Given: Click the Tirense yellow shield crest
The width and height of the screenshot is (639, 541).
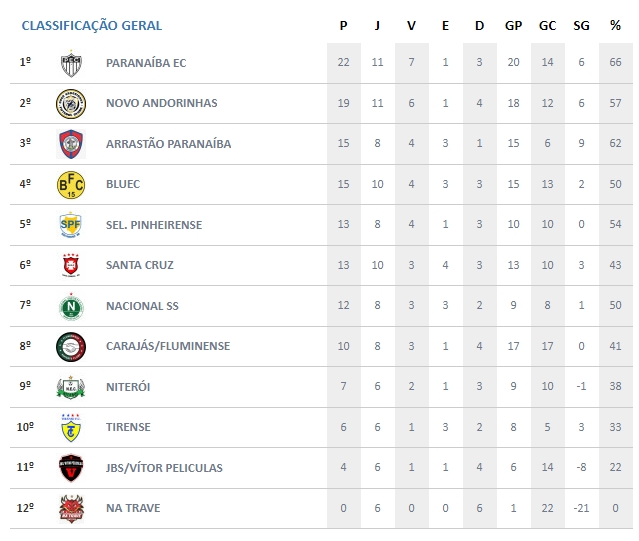Looking at the screenshot, I should pos(71,427).
